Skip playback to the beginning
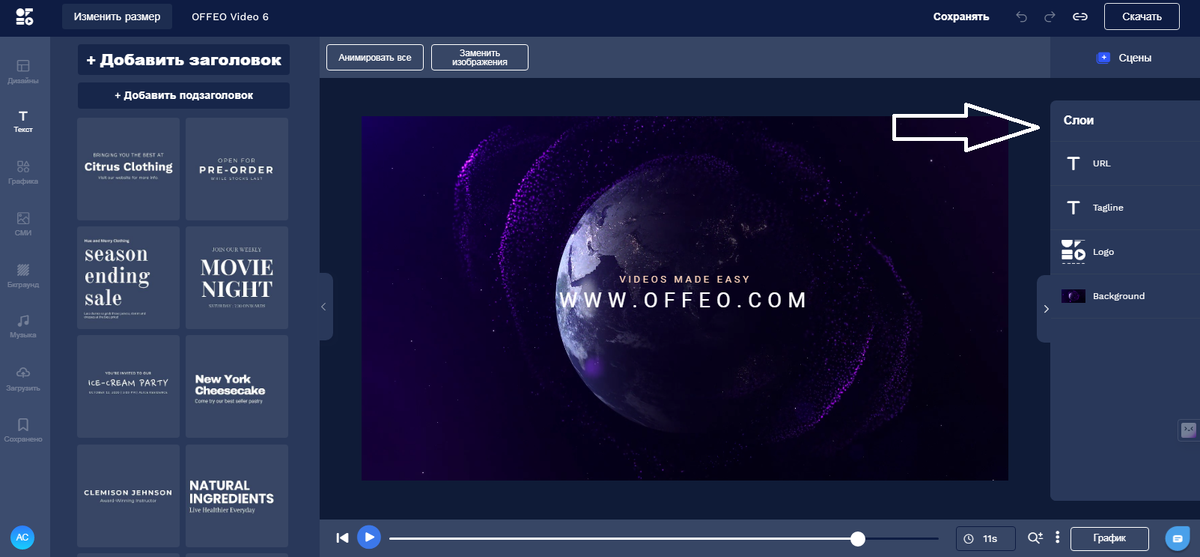 click(x=342, y=538)
